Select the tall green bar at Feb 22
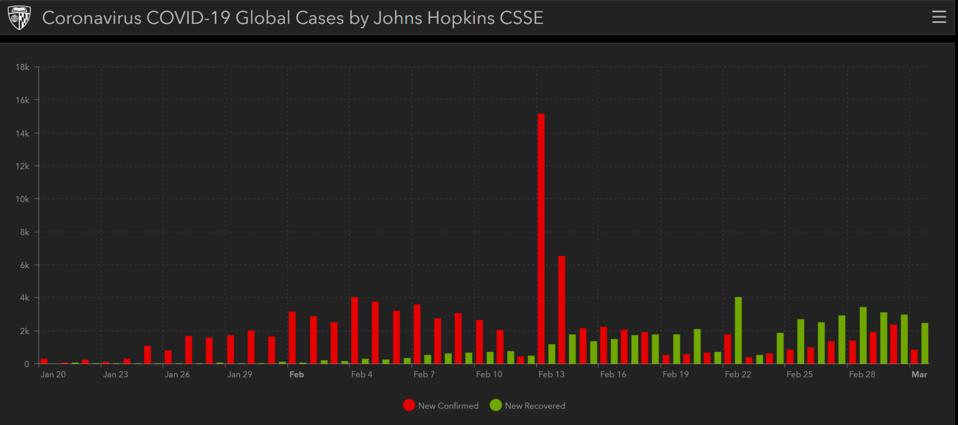958x425 pixels. click(738, 330)
